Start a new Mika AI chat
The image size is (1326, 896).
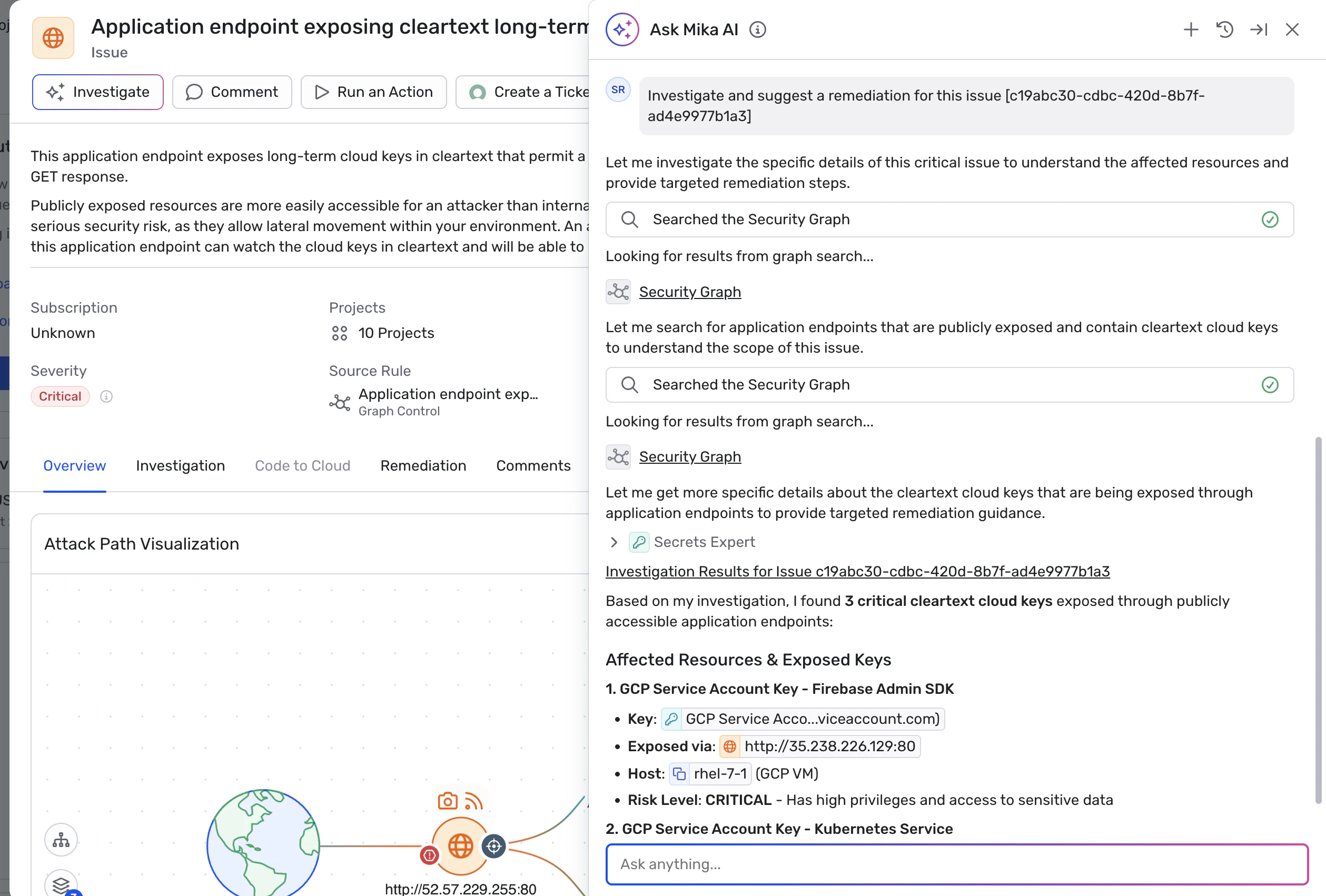click(1190, 29)
